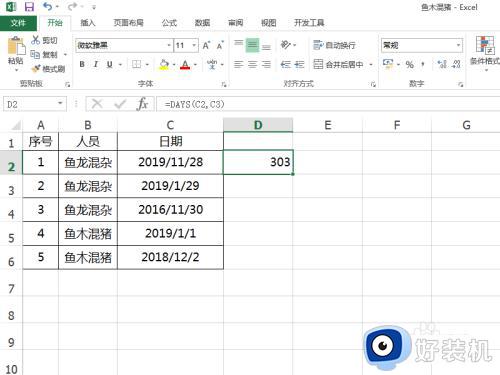Open the accounting number format
Viewport: 500px width, 375px height.
(388, 64)
